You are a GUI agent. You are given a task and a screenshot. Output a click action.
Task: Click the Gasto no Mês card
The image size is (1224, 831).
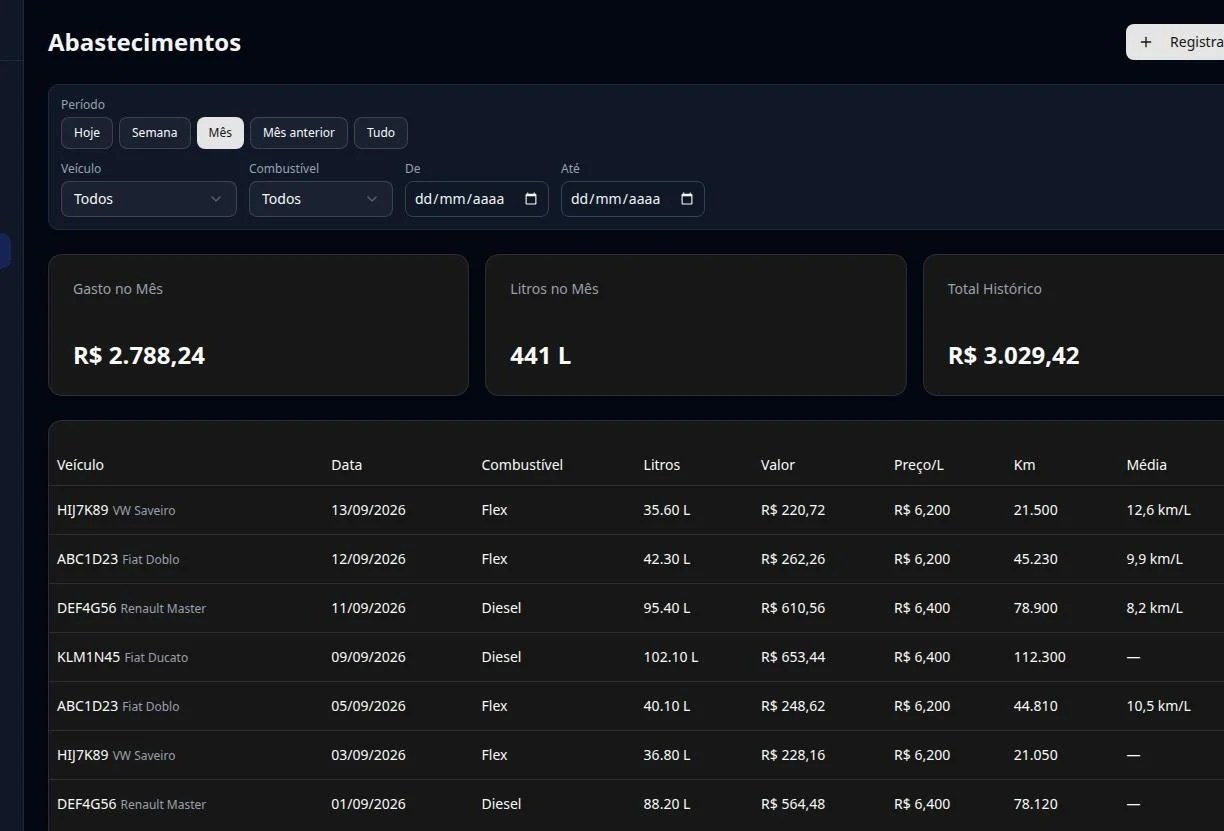tap(258, 325)
